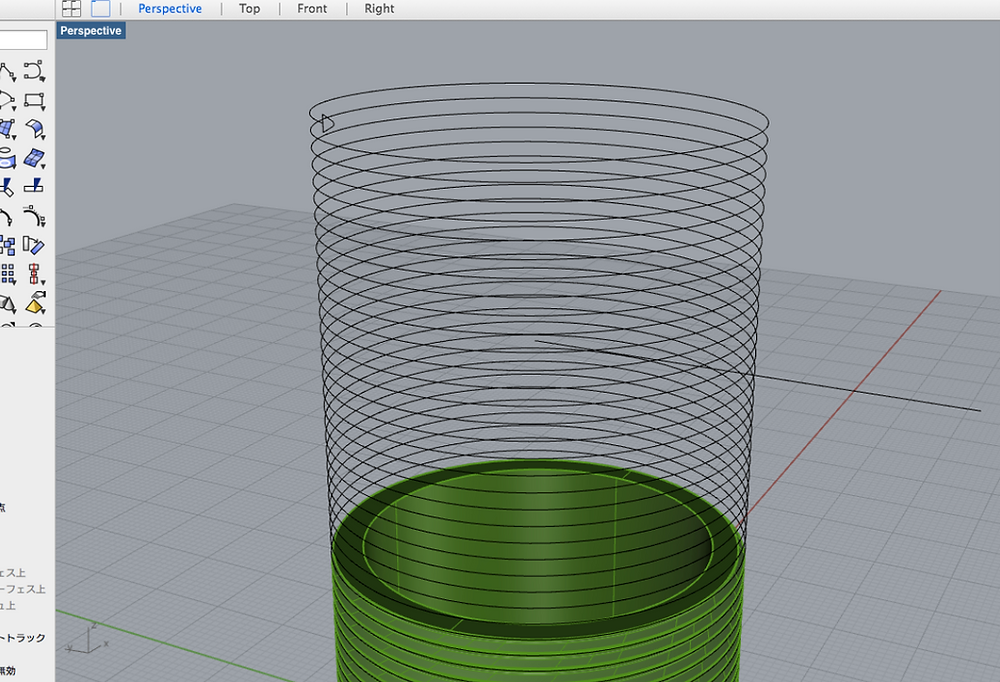The image size is (1000, 682).
Task: Select the Surface from corner points tool
Action: coord(7,129)
